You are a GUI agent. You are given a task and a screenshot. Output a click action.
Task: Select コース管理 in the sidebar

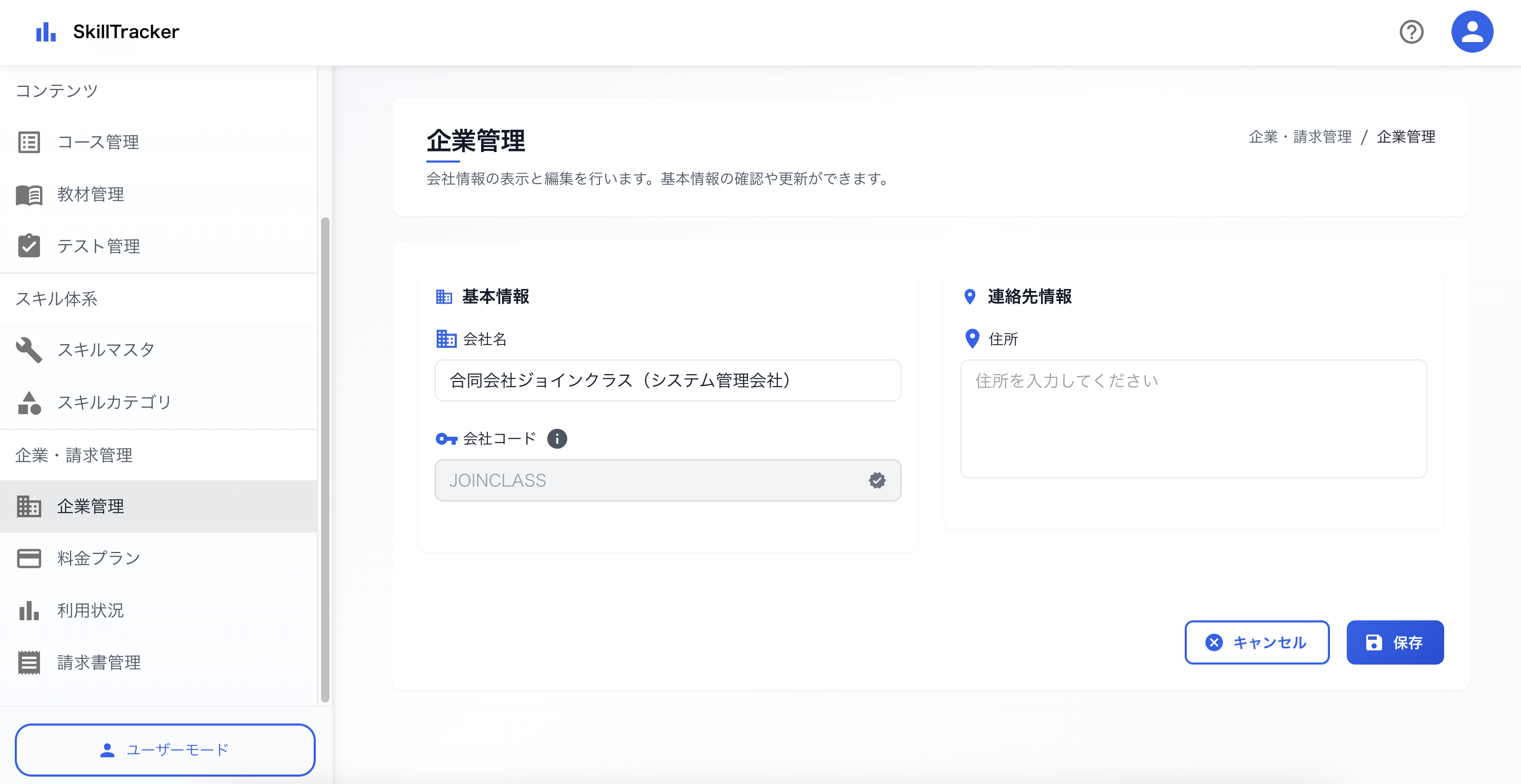pos(98,142)
